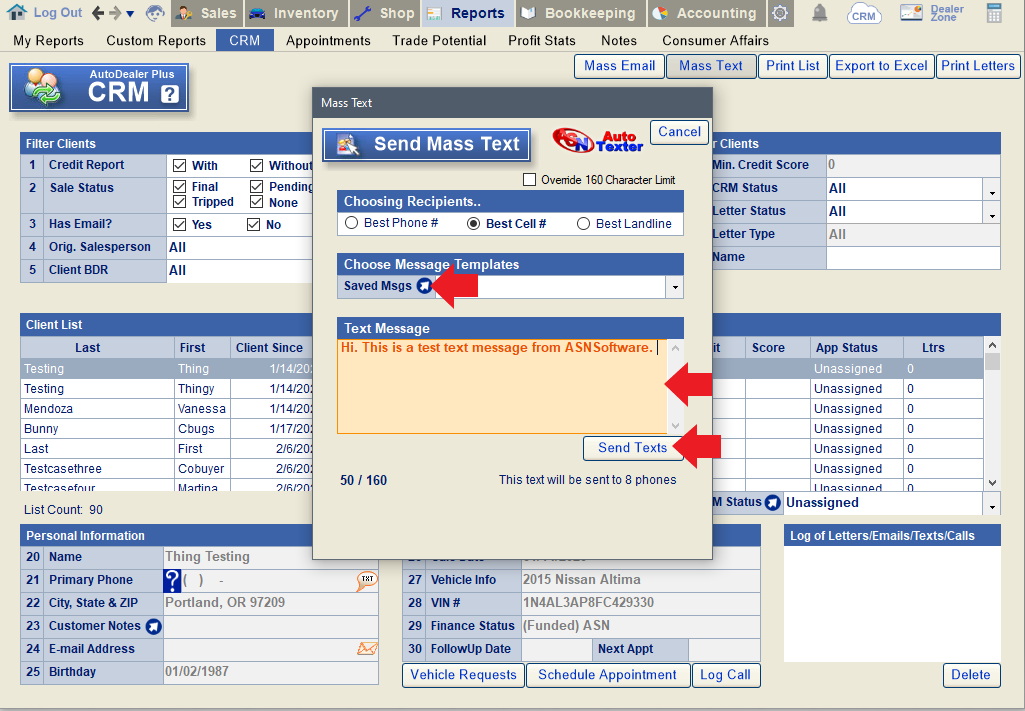The image size is (1025, 711).
Task: Go forward with the right arrow icon
Action: 115,12
